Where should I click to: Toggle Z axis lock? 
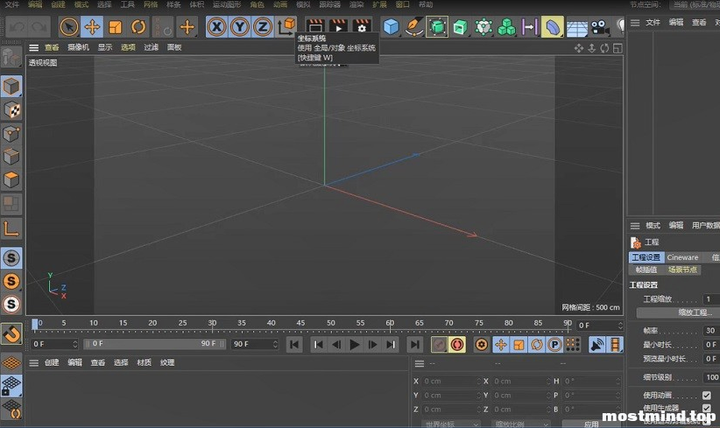pos(263,27)
